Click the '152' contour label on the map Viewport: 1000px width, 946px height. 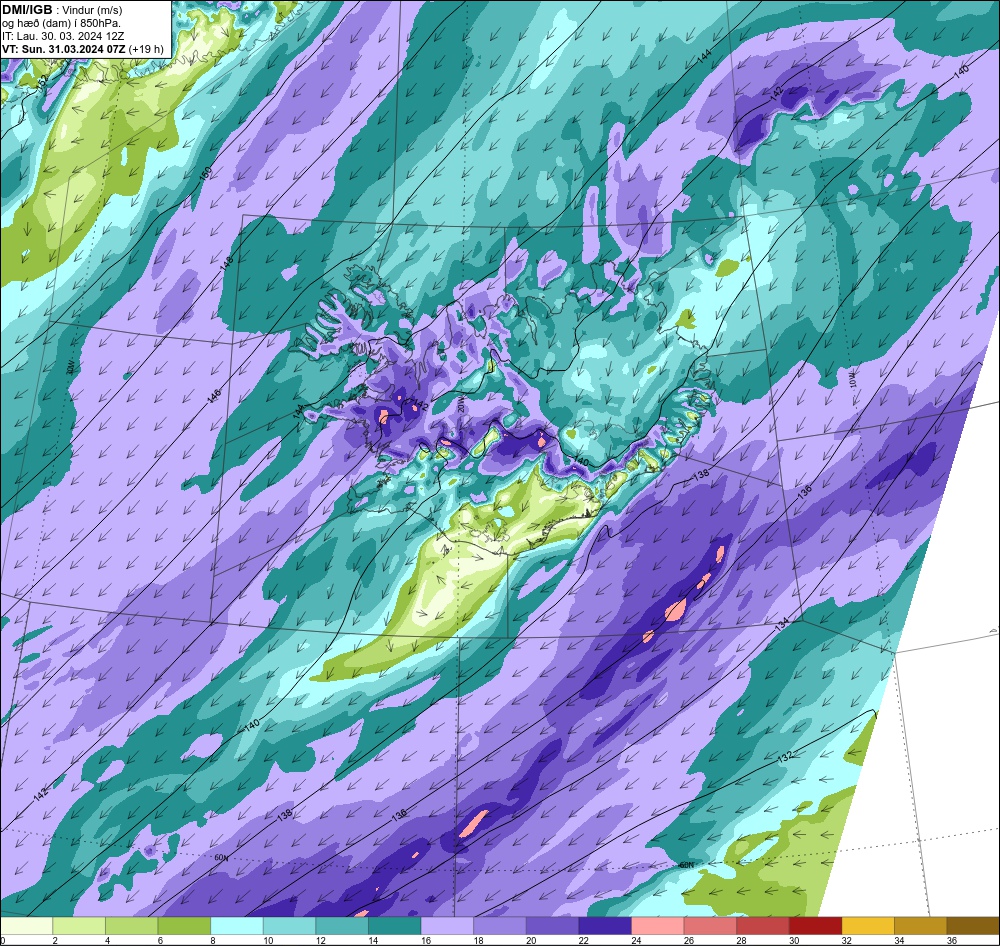click(x=43, y=82)
